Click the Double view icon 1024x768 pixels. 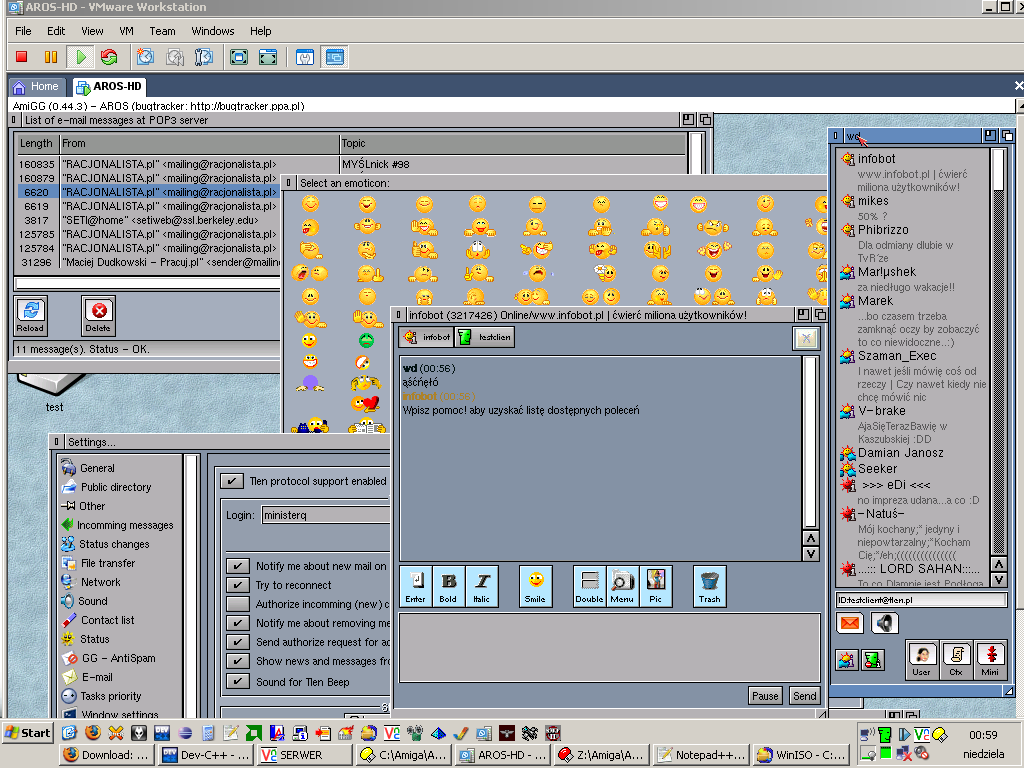[589, 586]
